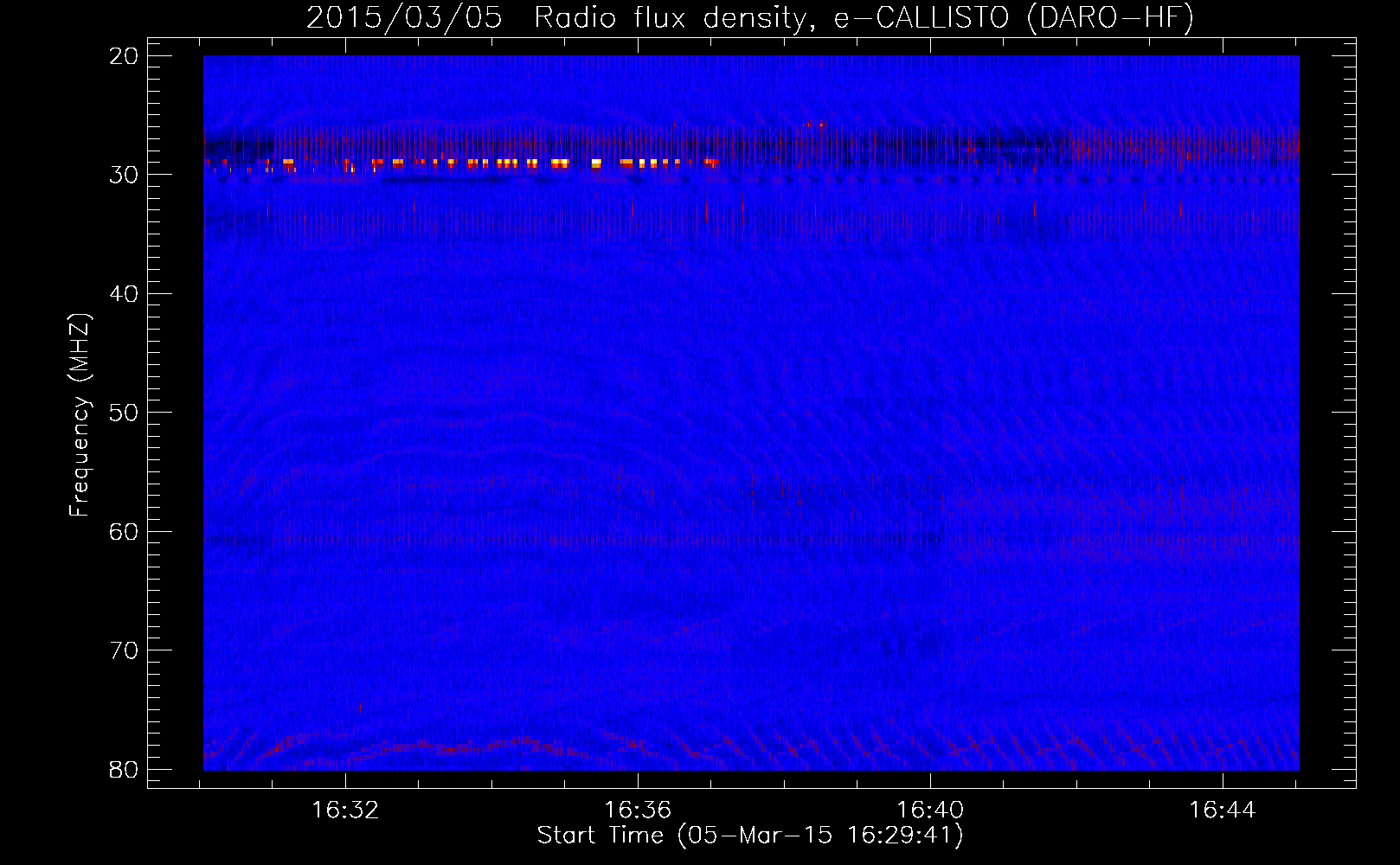Click the '30' frequency tick label
Image resolution: width=1400 pixels, height=865 pixels.
tap(125, 176)
